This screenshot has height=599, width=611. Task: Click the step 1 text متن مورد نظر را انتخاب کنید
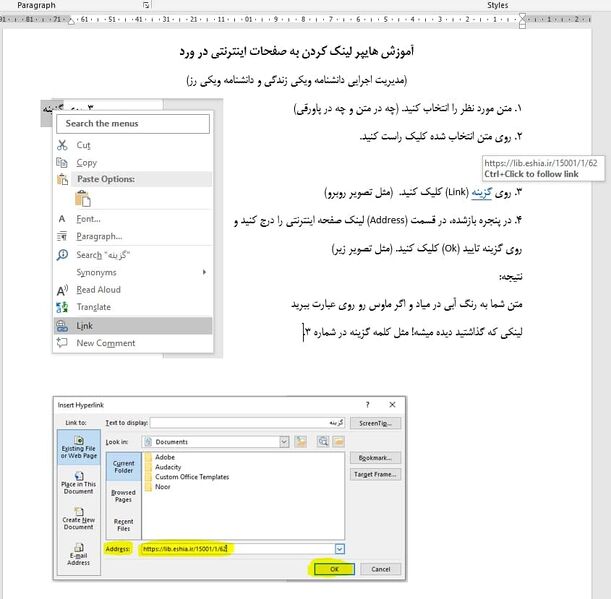point(407,109)
